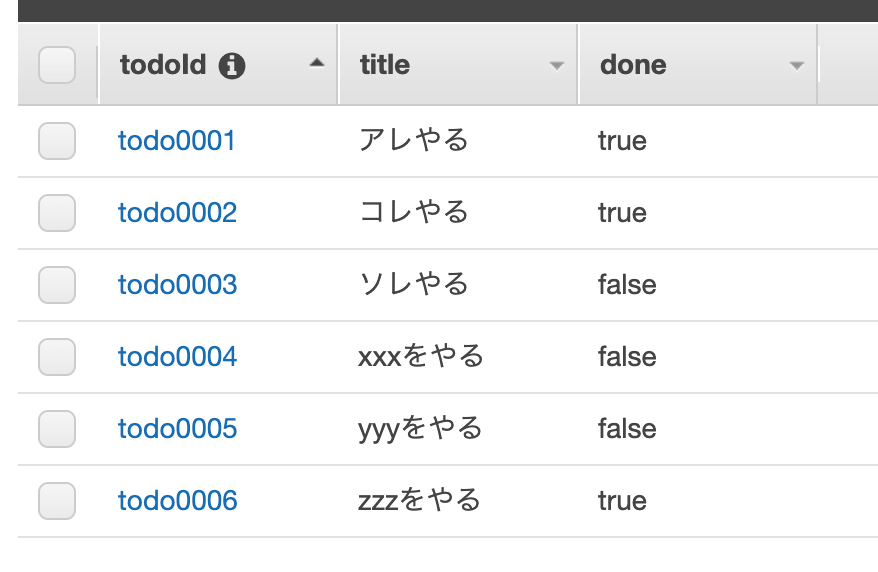Click the todo0006 link
Image resolution: width=878 pixels, height=572 pixels.
[x=178, y=500]
